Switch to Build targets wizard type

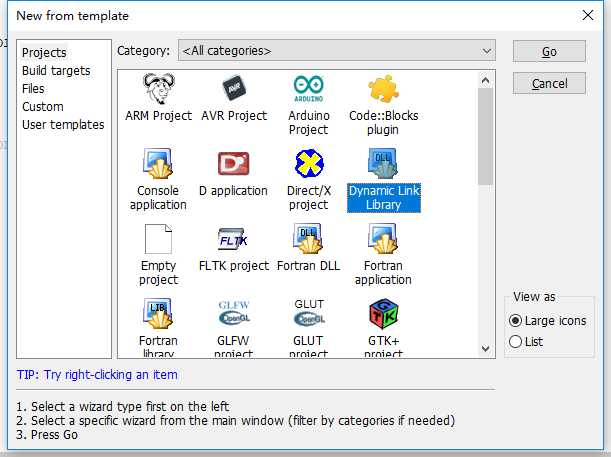56,71
